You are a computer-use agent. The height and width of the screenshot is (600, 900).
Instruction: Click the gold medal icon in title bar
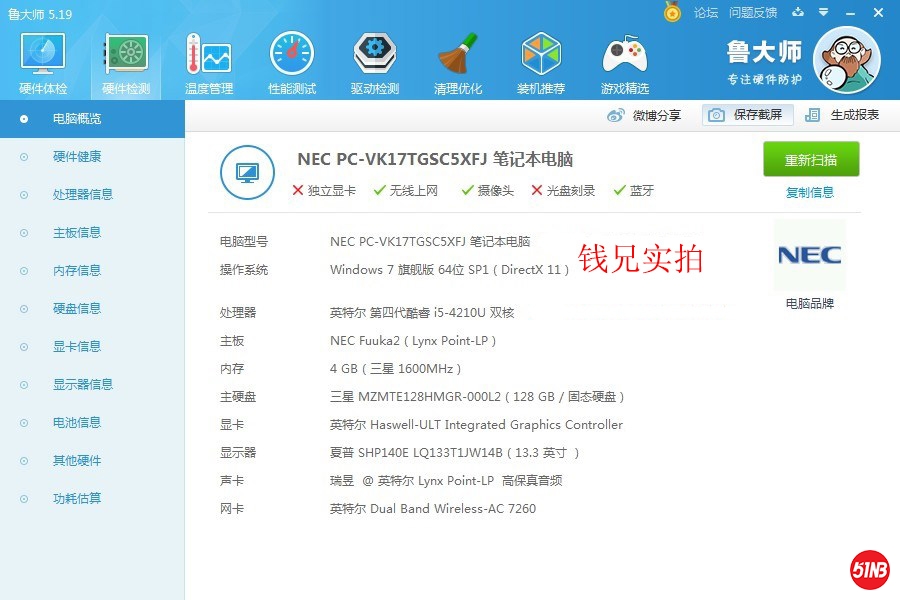click(672, 12)
